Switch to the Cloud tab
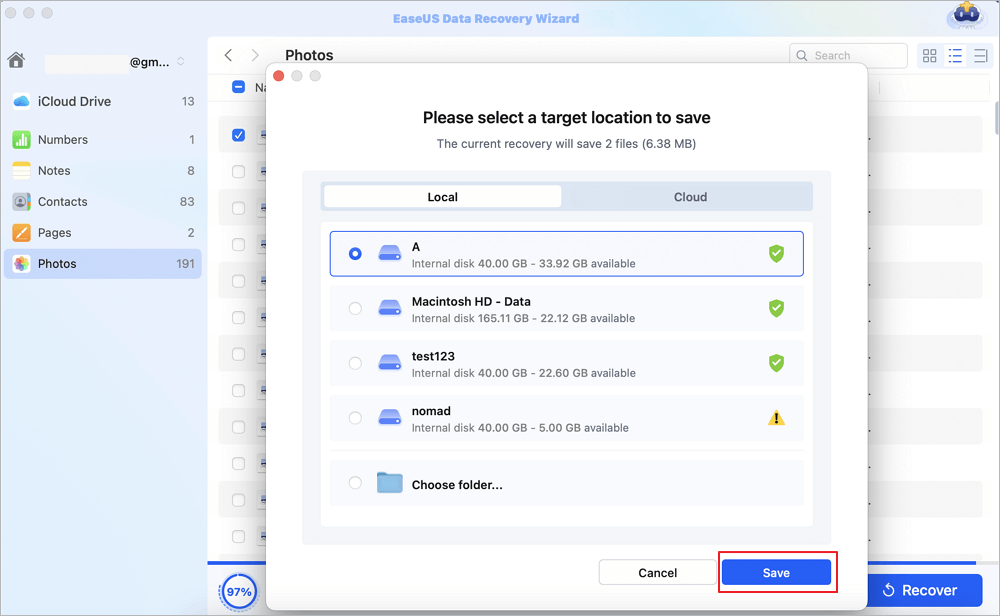This screenshot has width=1000, height=616. [x=690, y=197]
